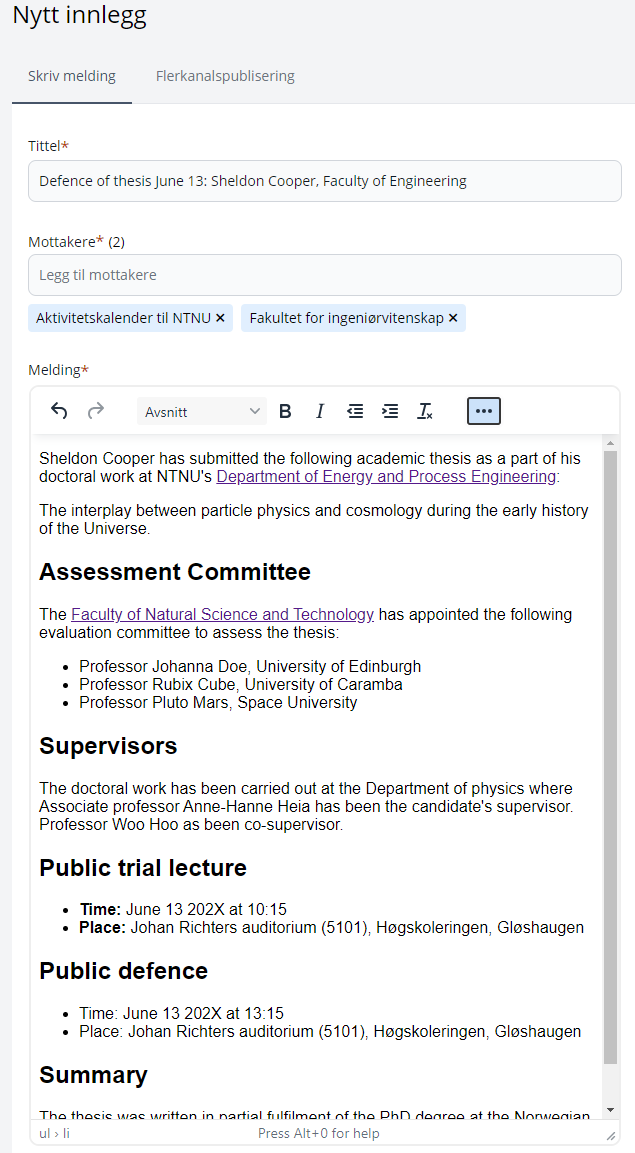Click the Assessment Committee heading

click(175, 572)
